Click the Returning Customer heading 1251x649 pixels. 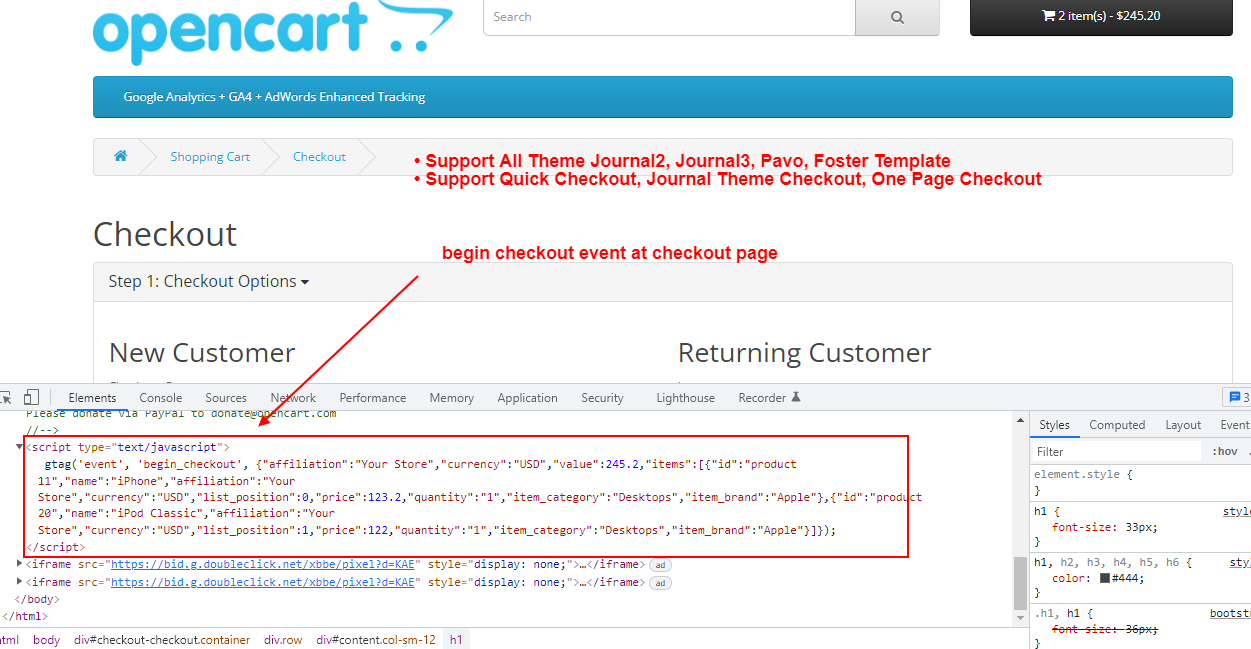(804, 353)
